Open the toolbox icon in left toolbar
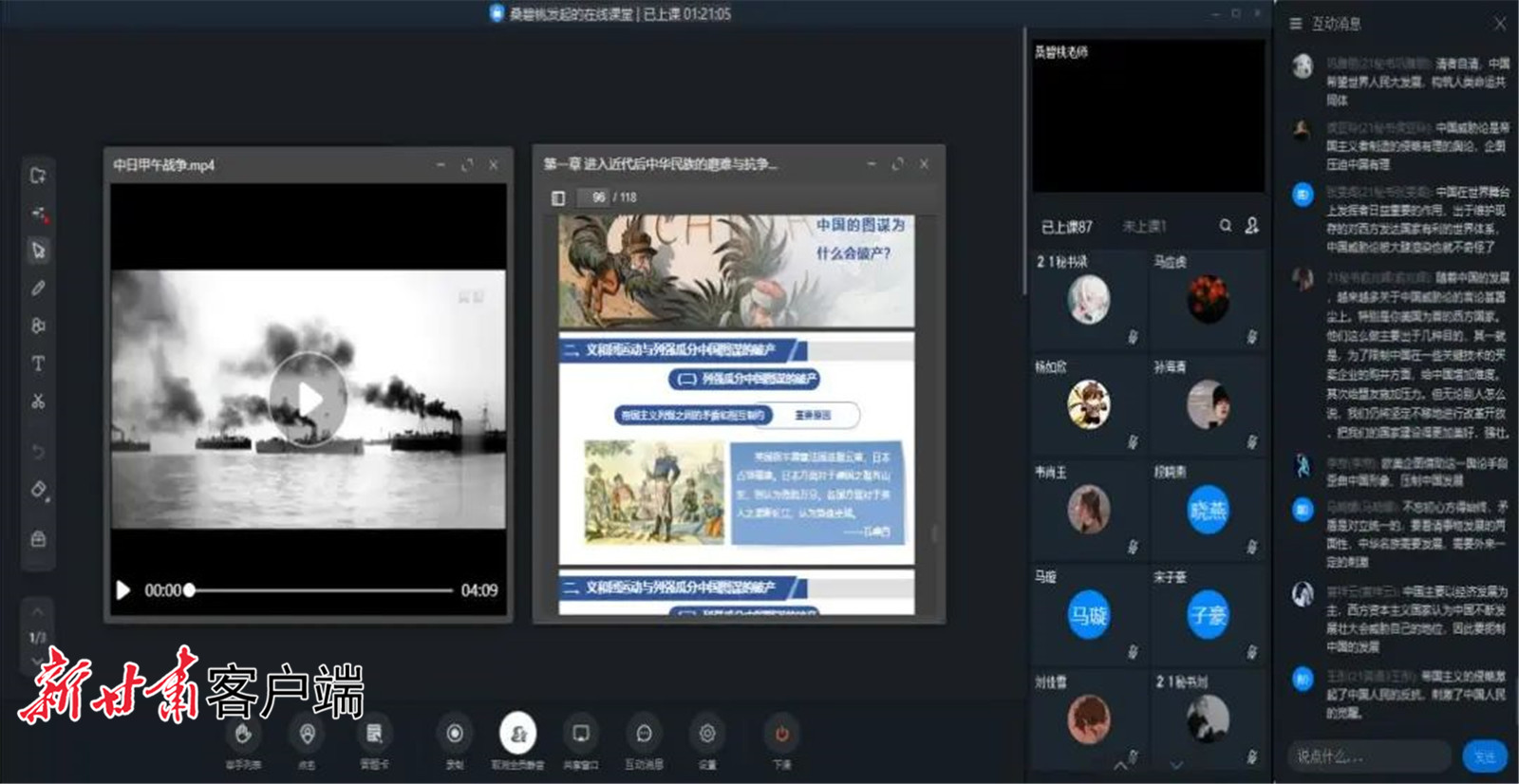The width and height of the screenshot is (1519, 784). click(x=39, y=539)
